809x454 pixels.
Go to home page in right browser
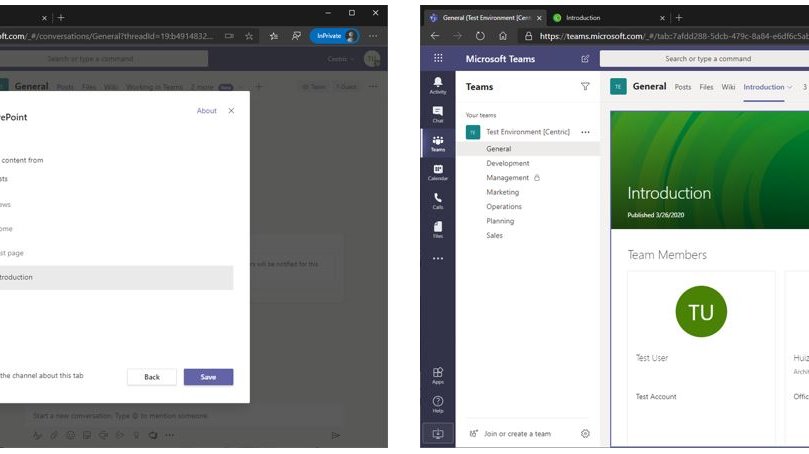pyautogui.click(x=503, y=36)
